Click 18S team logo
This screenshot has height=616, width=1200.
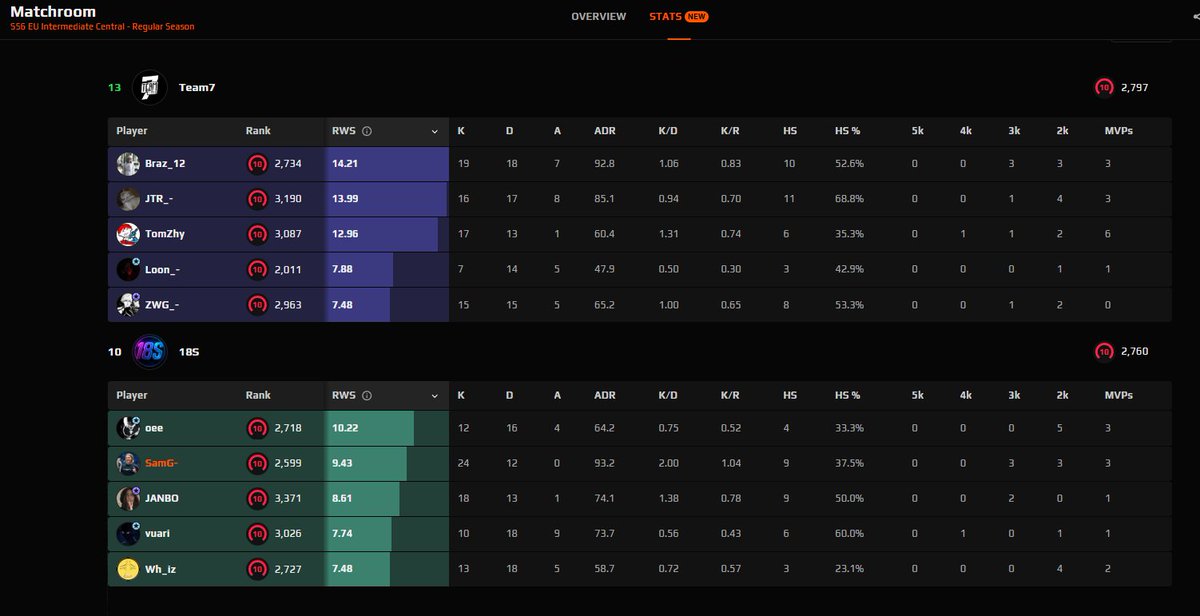[149, 352]
